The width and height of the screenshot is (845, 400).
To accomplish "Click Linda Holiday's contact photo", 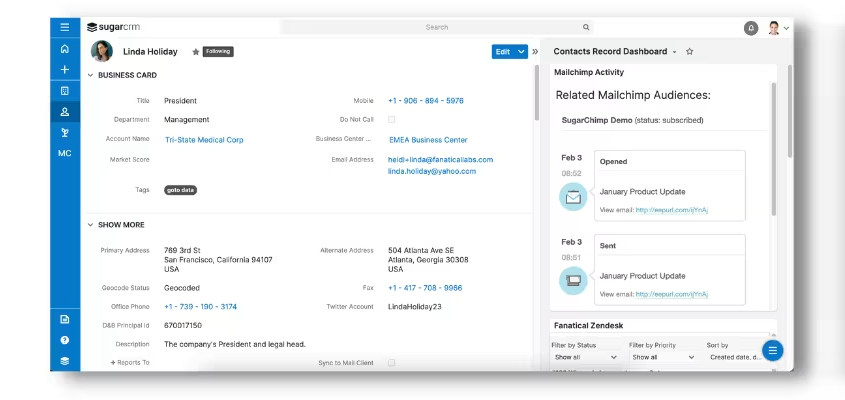I will (102, 51).
